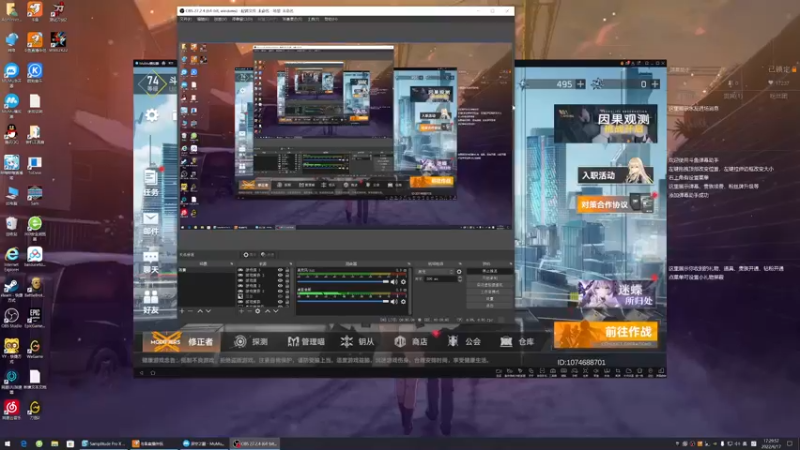Open 仓库 warehouse tab in game bottom bar
This screenshot has height=450, width=800.
coord(517,341)
